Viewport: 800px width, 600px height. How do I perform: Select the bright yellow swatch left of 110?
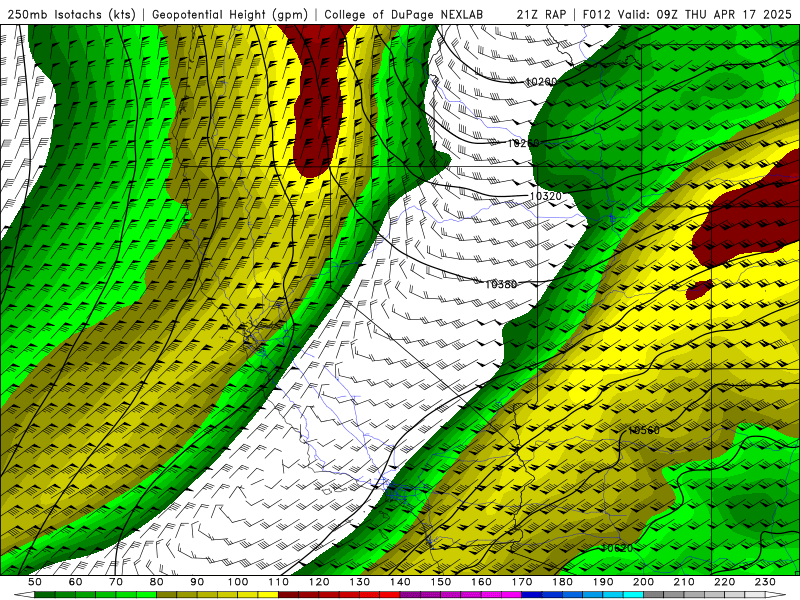click(x=268, y=594)
